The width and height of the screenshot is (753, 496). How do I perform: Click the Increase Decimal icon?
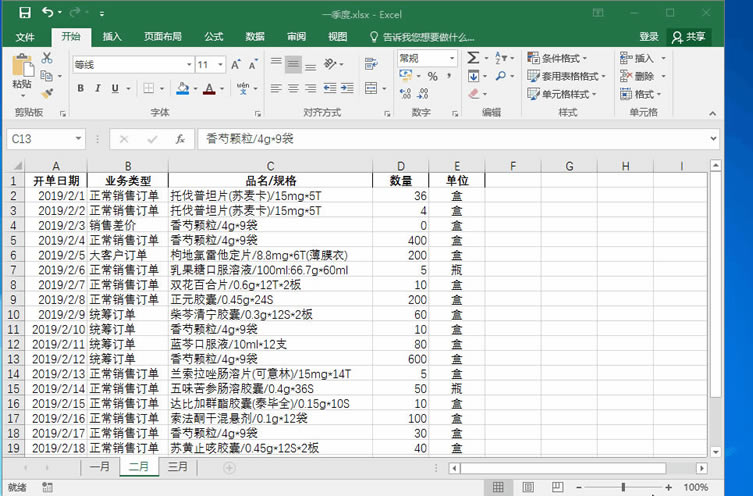click(405, 93)
